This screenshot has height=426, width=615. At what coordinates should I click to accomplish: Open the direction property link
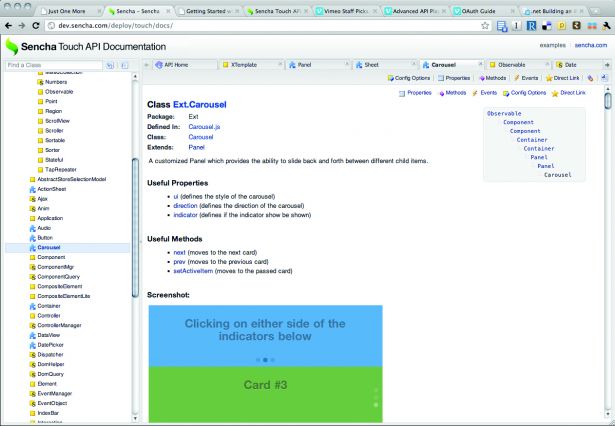185,206
